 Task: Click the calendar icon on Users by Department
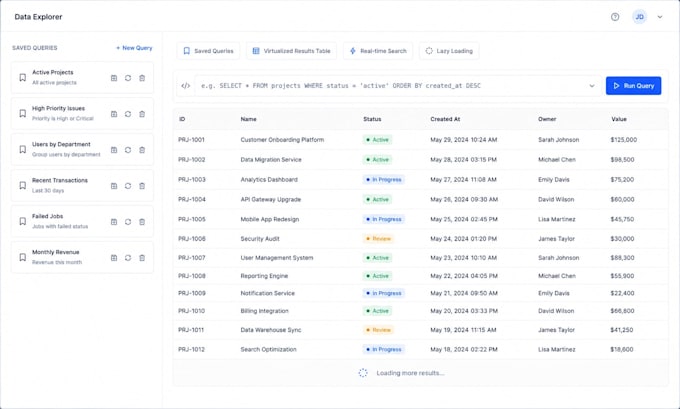(x=114, y=150)
